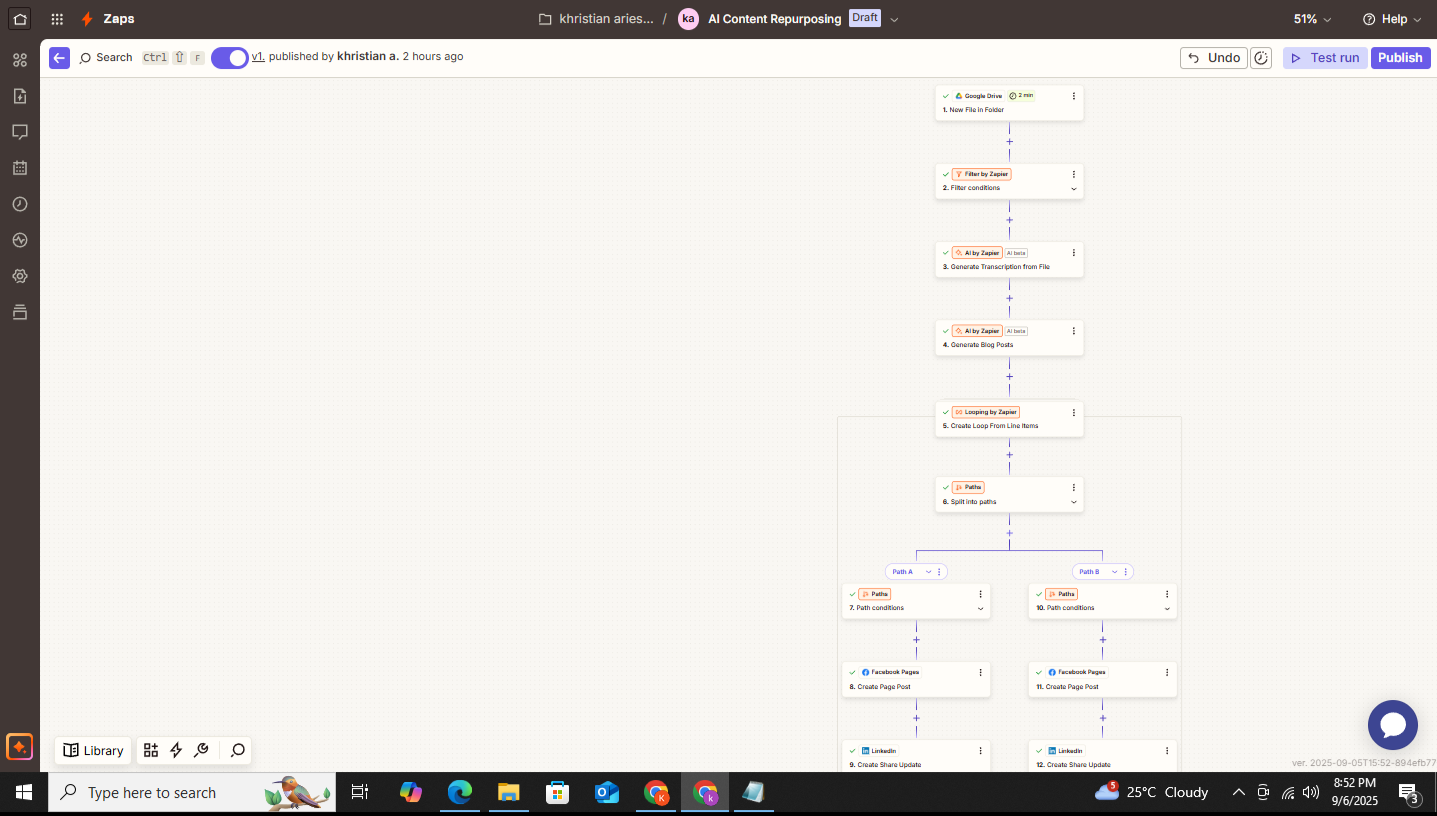Expand step 7 Path conditions chevron
Image resolution: width=1437 pixels, height=816 pixels.
click(980, 608)
